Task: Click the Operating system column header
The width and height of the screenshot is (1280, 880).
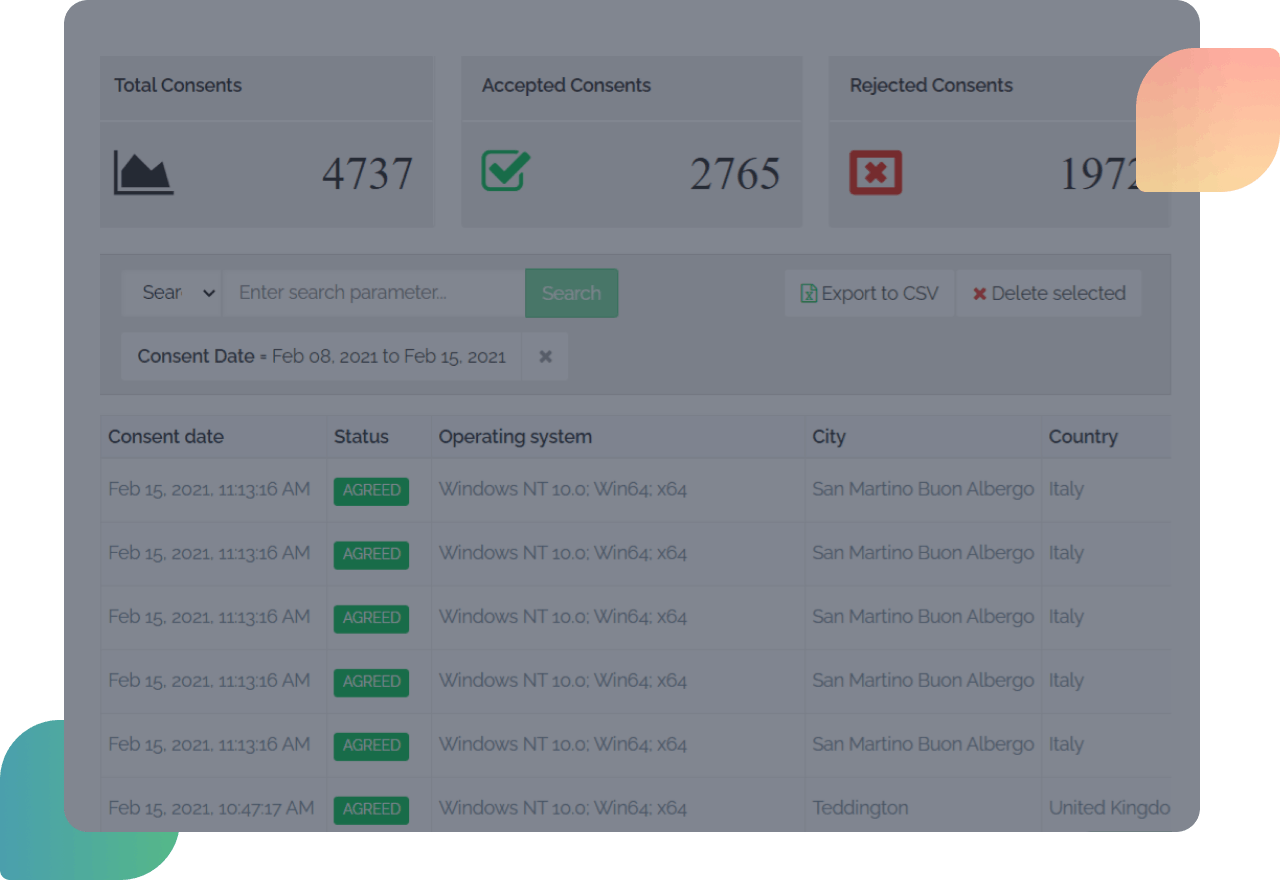Action: 515,437
